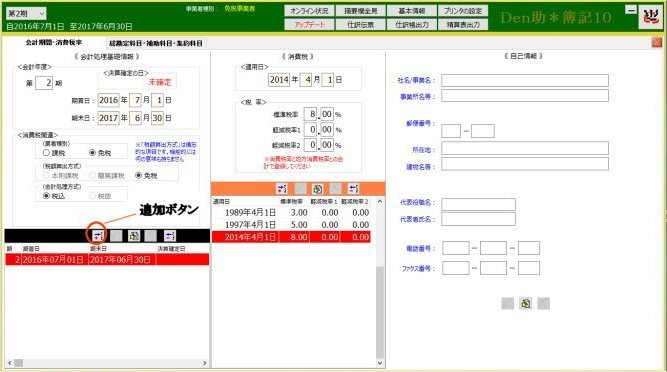Click the start date year field 2016
Image resolution: width=667 pixels, height=372 pixels.
tap(108, 100)
